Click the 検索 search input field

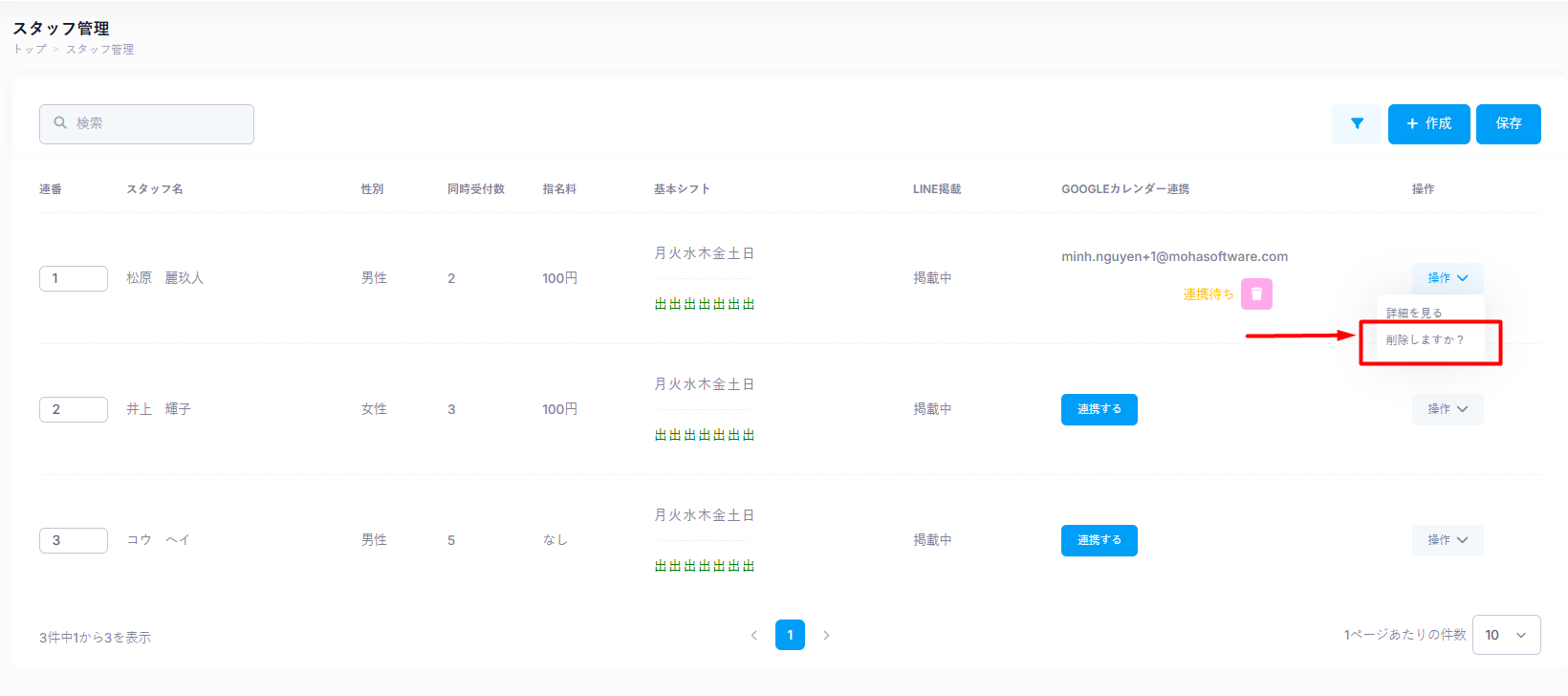tap(158, 124)
